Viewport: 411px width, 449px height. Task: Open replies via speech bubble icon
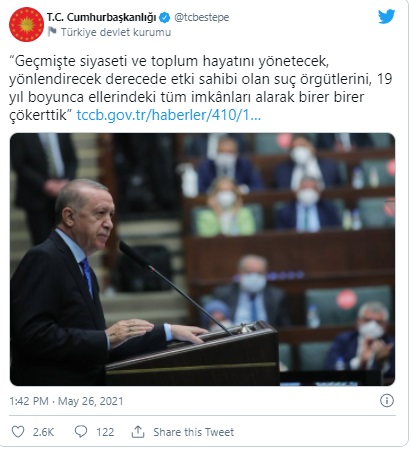[x=81, y=431]
